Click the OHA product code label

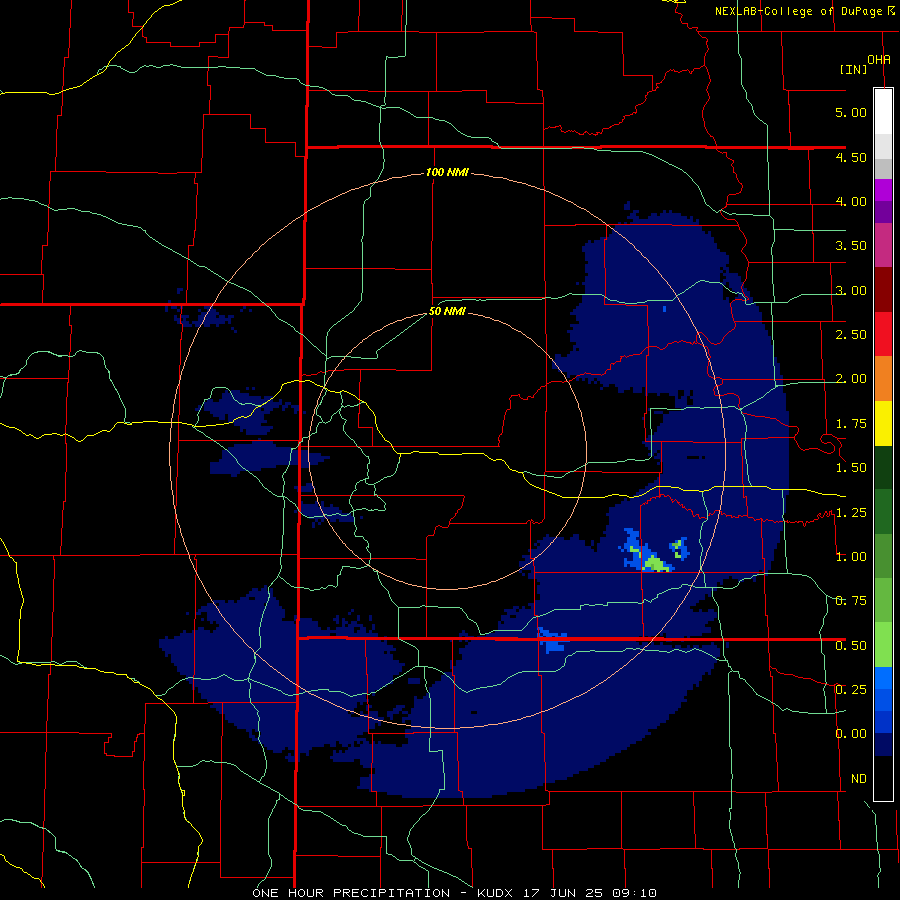[x=879, y=60]
